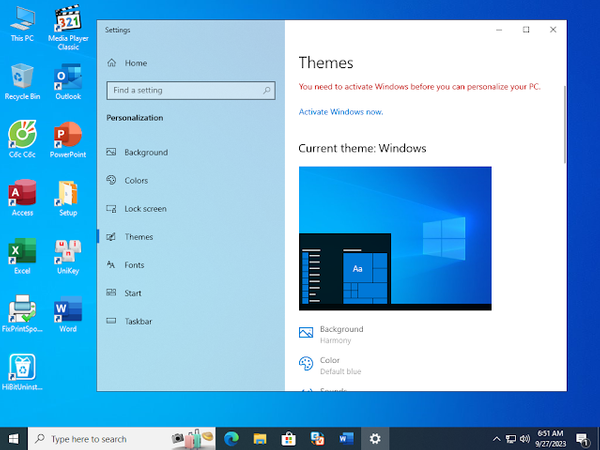Open the Fonts settings page

[191, 265]
